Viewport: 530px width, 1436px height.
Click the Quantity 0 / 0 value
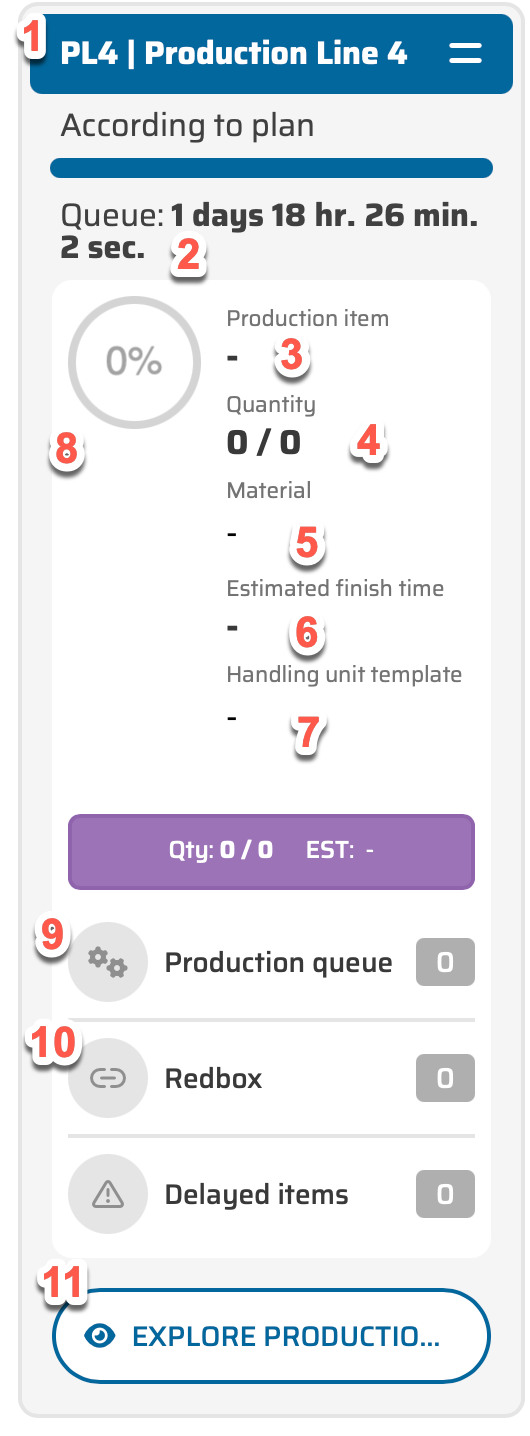click(x=264, y=442)
